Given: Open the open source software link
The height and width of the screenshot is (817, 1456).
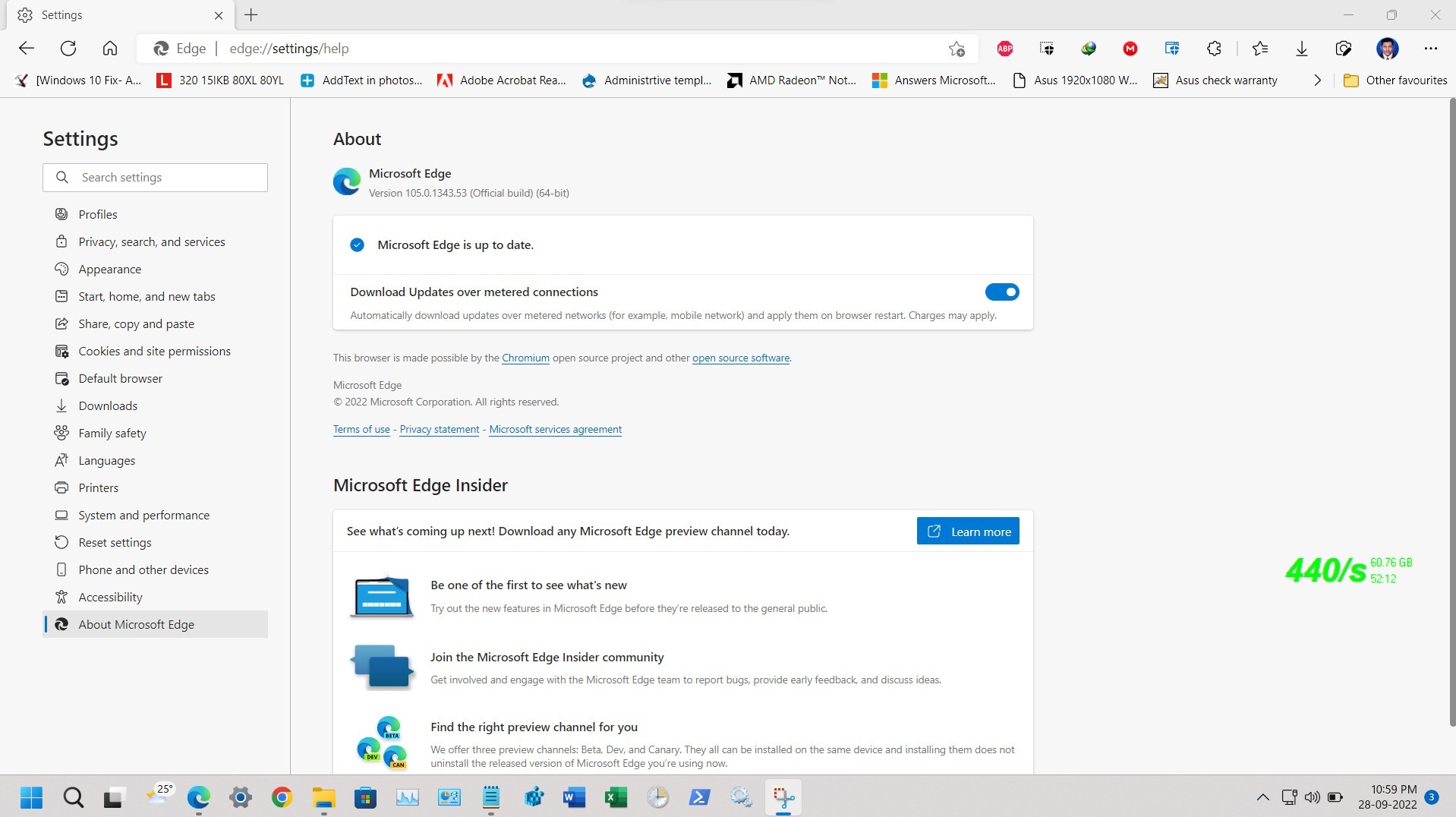Looking at the screenshot, I should [741, 358].
